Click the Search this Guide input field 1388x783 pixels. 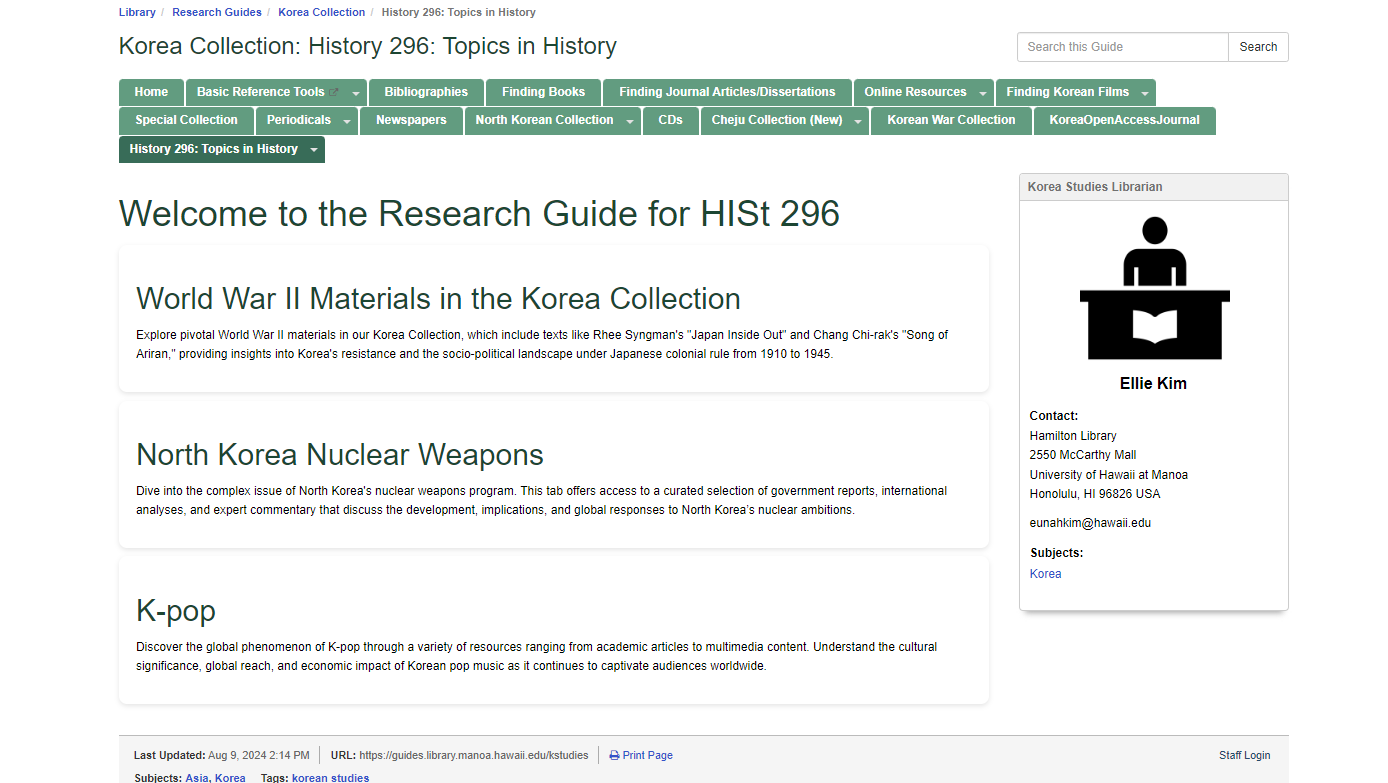coord(1122,47)
